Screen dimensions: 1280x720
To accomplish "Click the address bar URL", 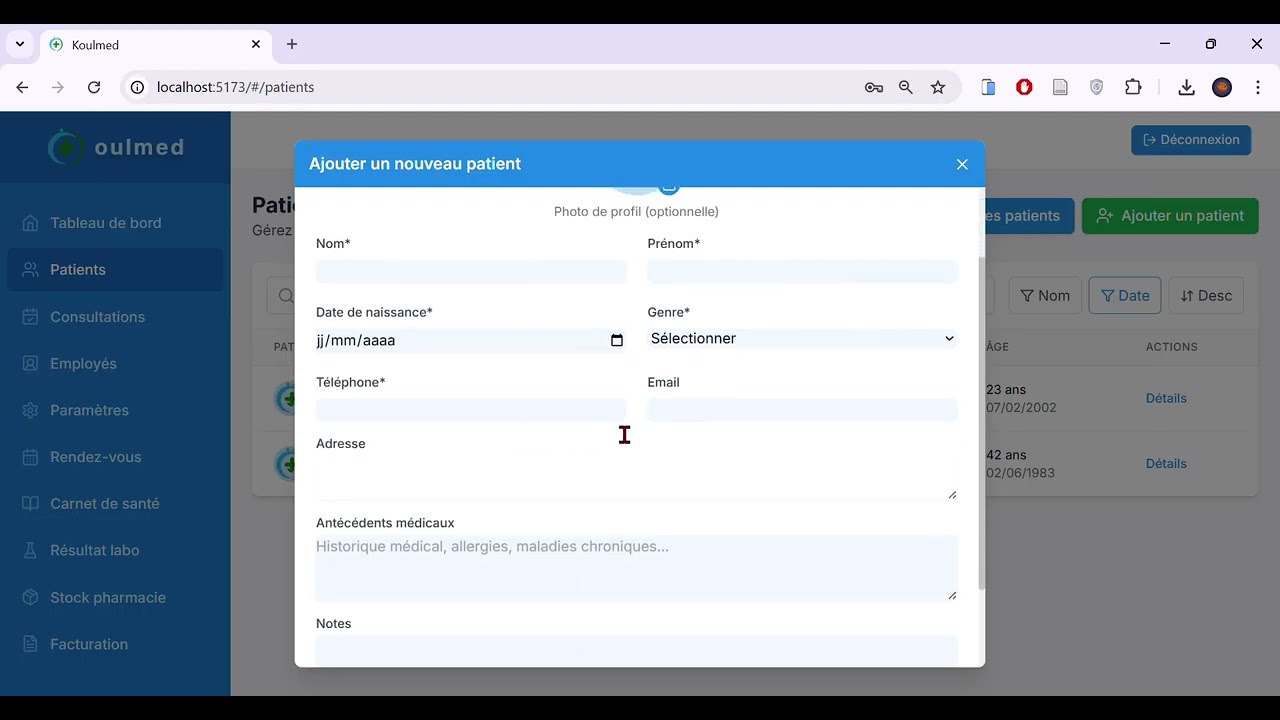I will [236, 88].
